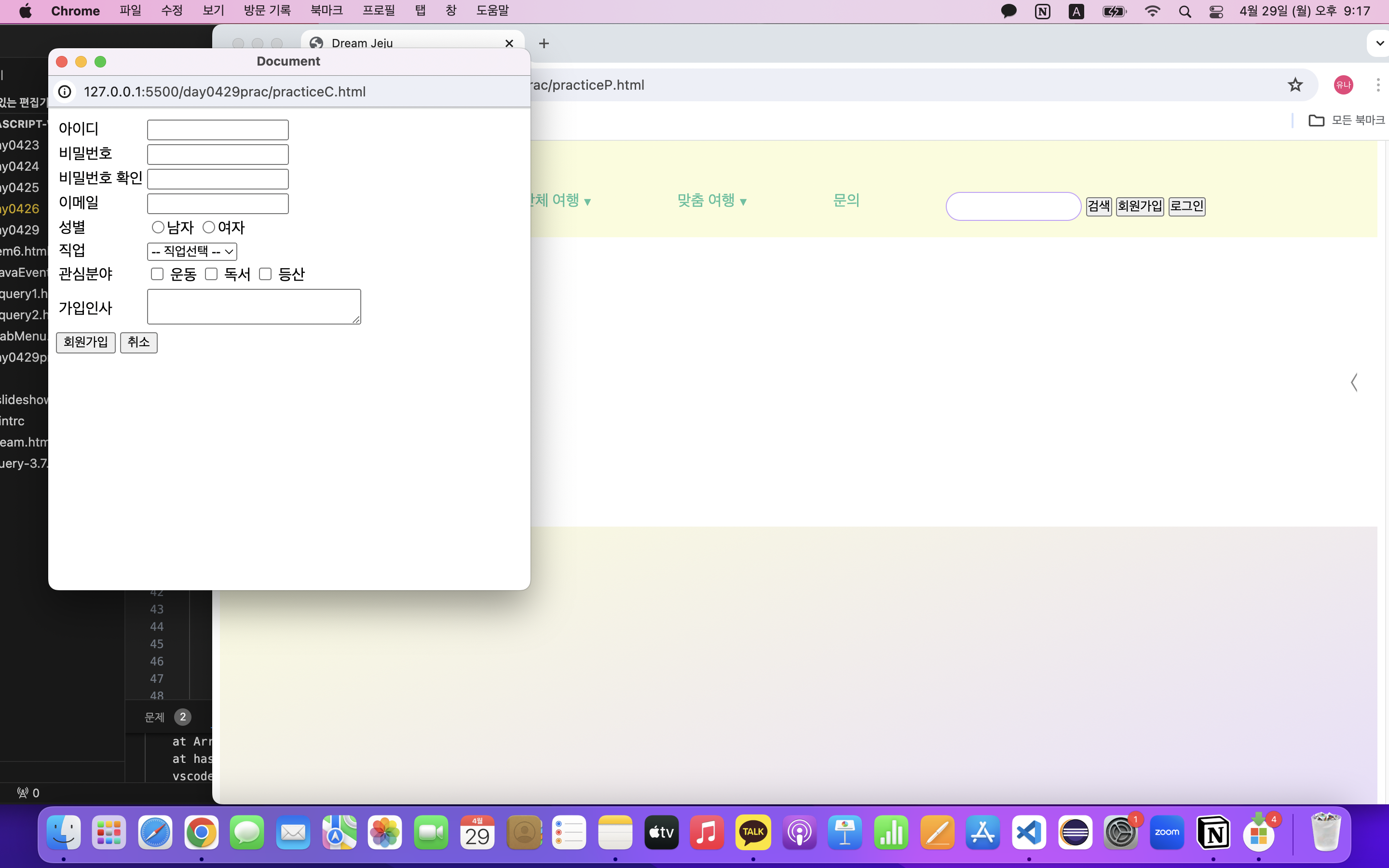Viewport: 1389px width, 868px height.
Task: Click the site info icon in popup address bar
Action: (x=65, y=92)
